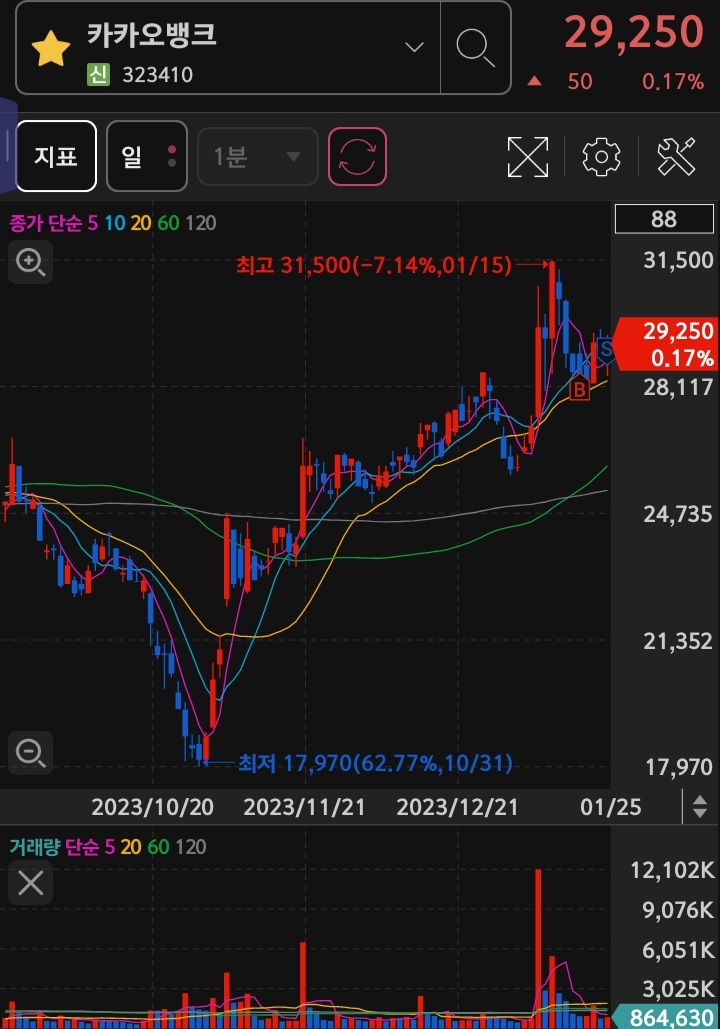Screen dimensions: 720x1029
Task: Click the 28,117 axis price label
Action: point(678,387)
